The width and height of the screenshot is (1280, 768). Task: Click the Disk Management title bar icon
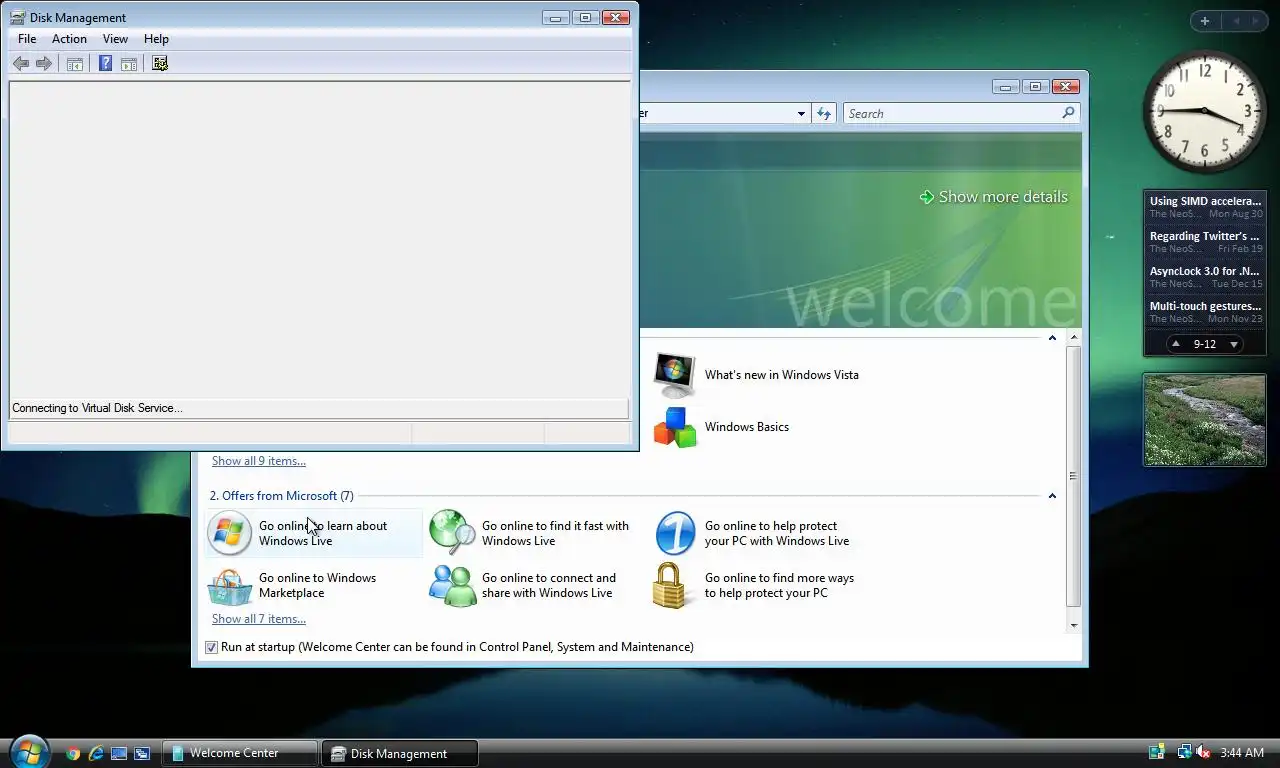(17, 17)
